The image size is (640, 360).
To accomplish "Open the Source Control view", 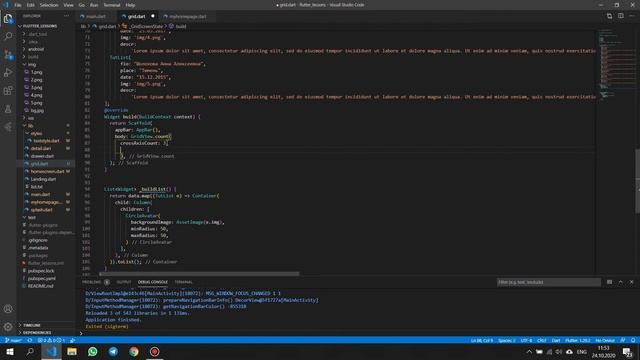I will (8, 55).
